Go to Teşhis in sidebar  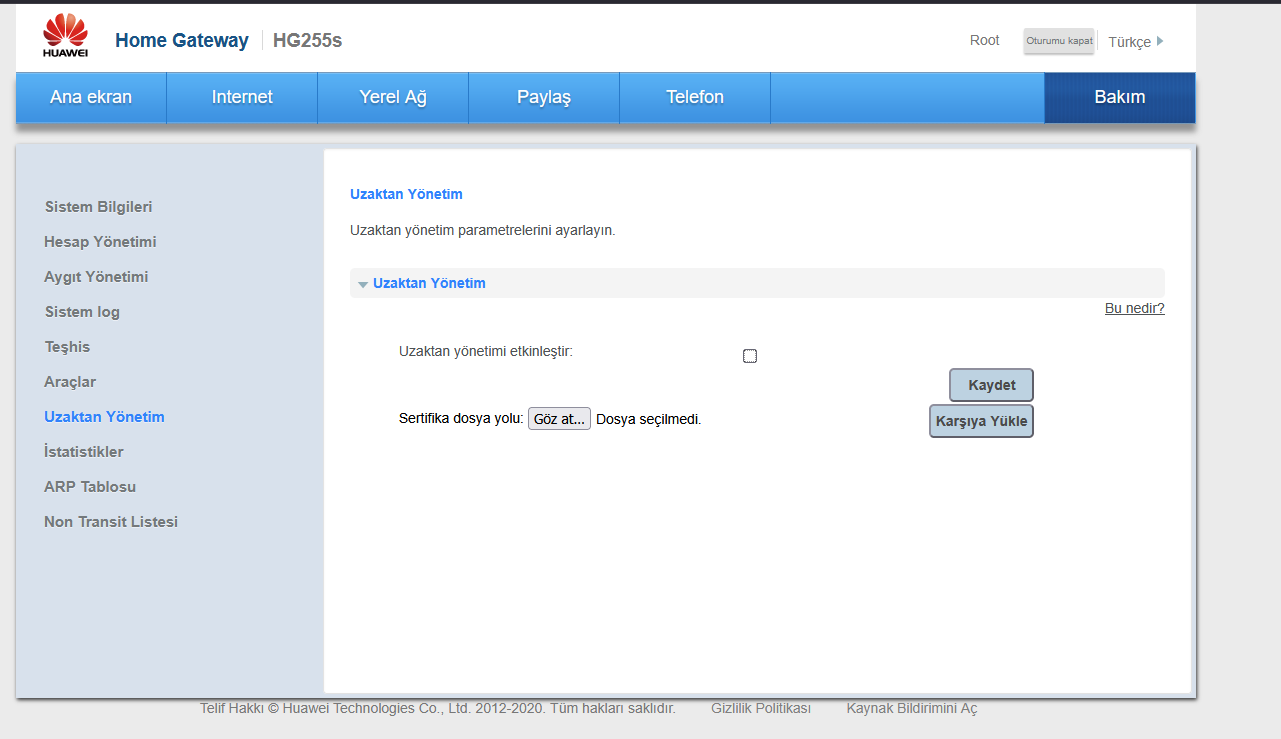pyautogui.click(x=67, y=347)
